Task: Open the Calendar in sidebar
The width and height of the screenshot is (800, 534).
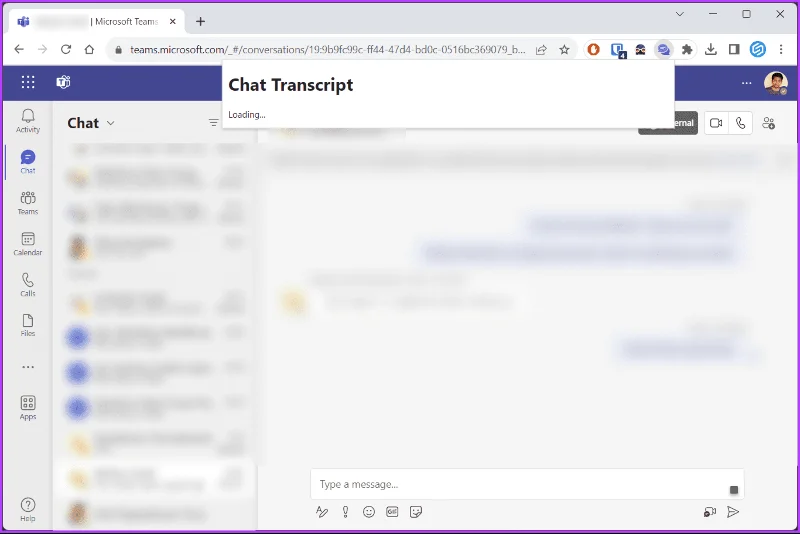Action: (x=28, y=244)
